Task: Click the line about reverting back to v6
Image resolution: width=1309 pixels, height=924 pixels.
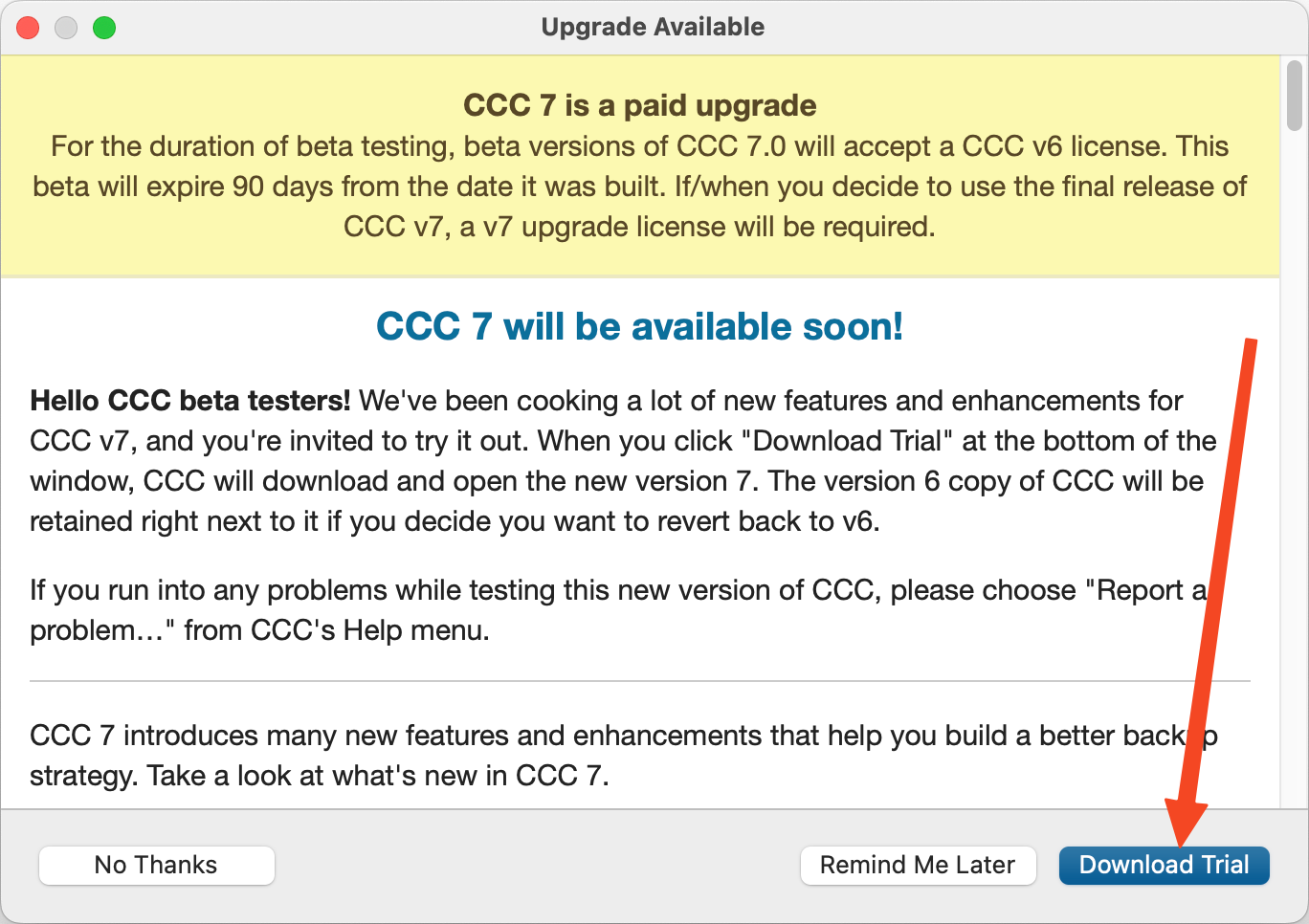Action: (x=455, y=520)
